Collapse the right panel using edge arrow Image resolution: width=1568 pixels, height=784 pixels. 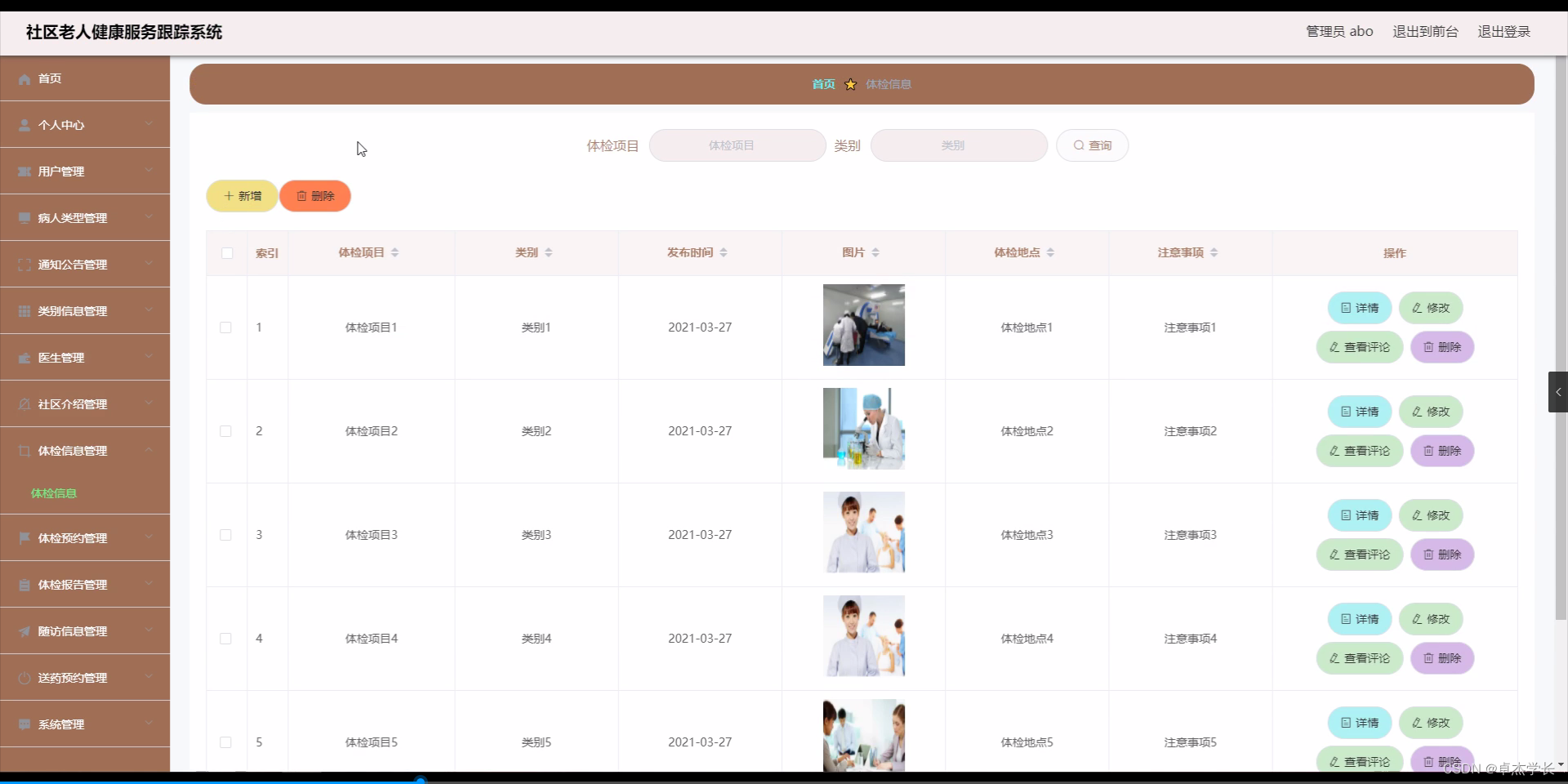pyautogui.click(x=1558, y=392)
